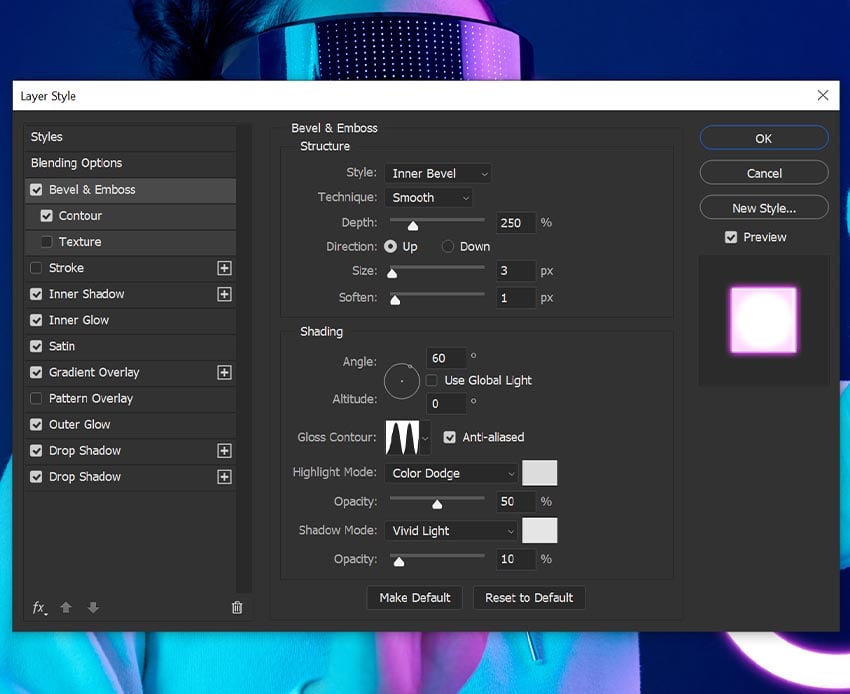Open the fx add layer style menu
850x694 pixels.
click(x=40, y=608)
